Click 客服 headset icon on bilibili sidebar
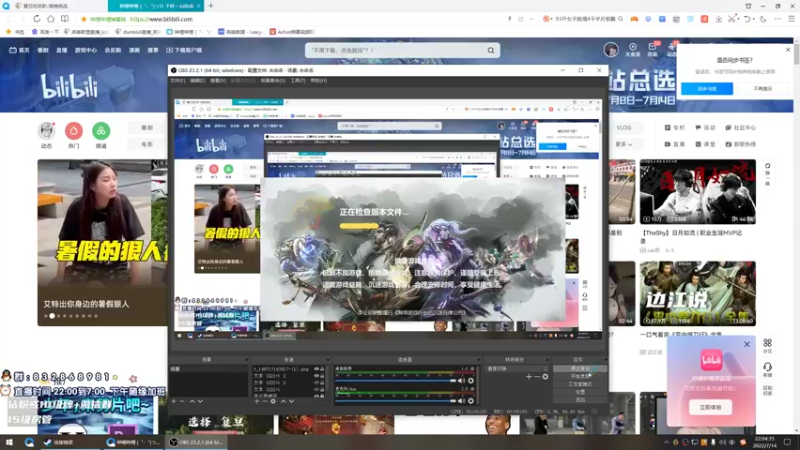The width and height of the screenshot is (800, 450). tap(767, 369)
